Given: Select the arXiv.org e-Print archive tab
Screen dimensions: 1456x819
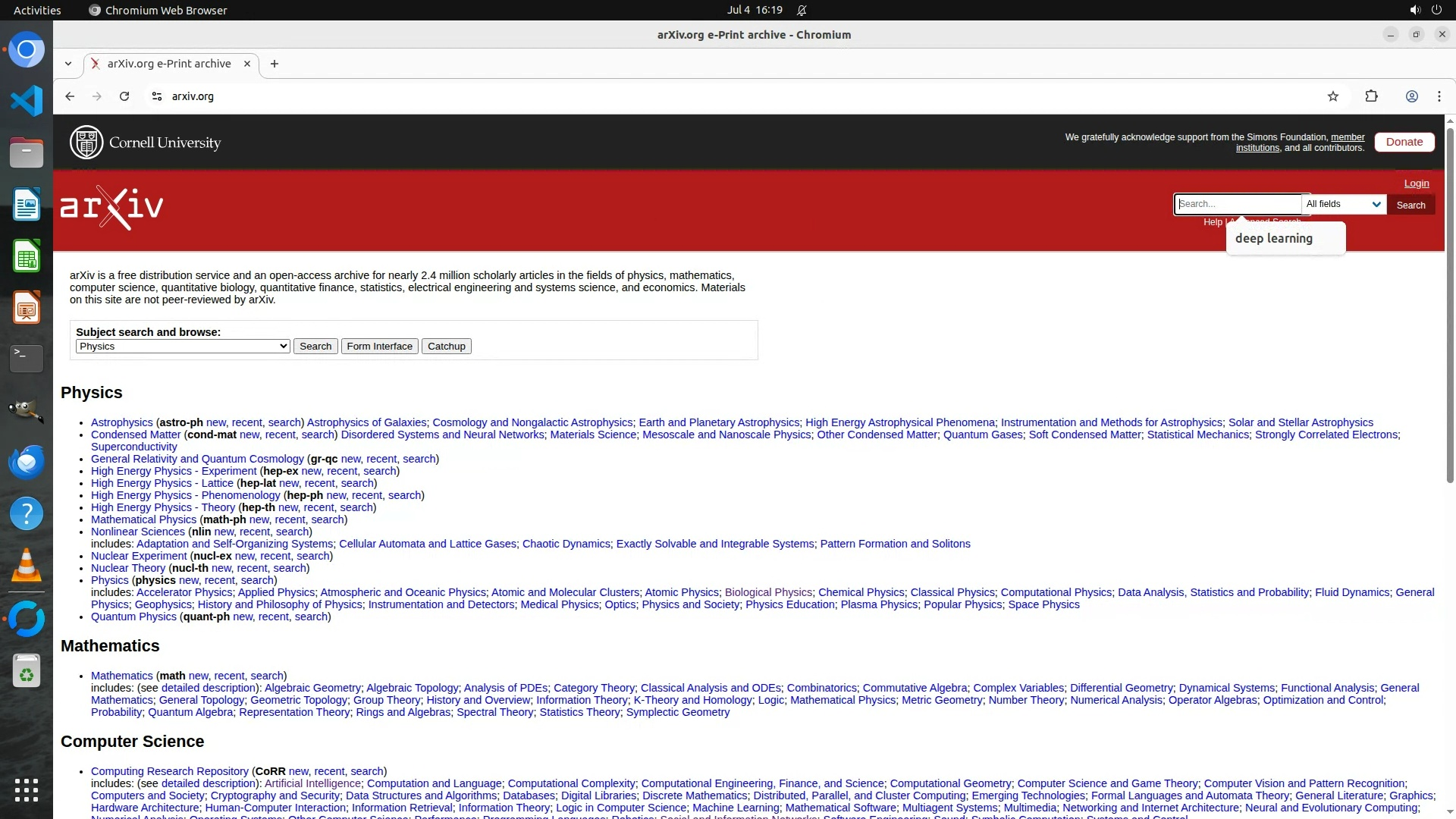Looking at the screenshot, I should 168,64.
